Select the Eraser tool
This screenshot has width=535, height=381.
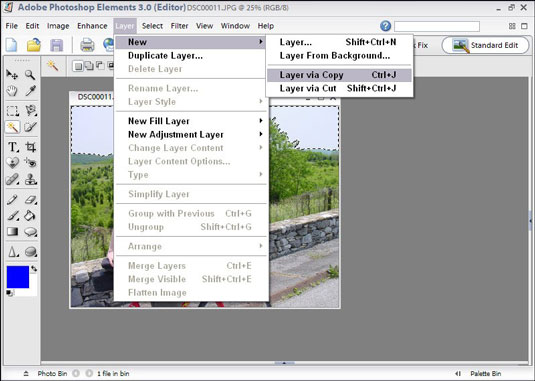coord(30,199)
